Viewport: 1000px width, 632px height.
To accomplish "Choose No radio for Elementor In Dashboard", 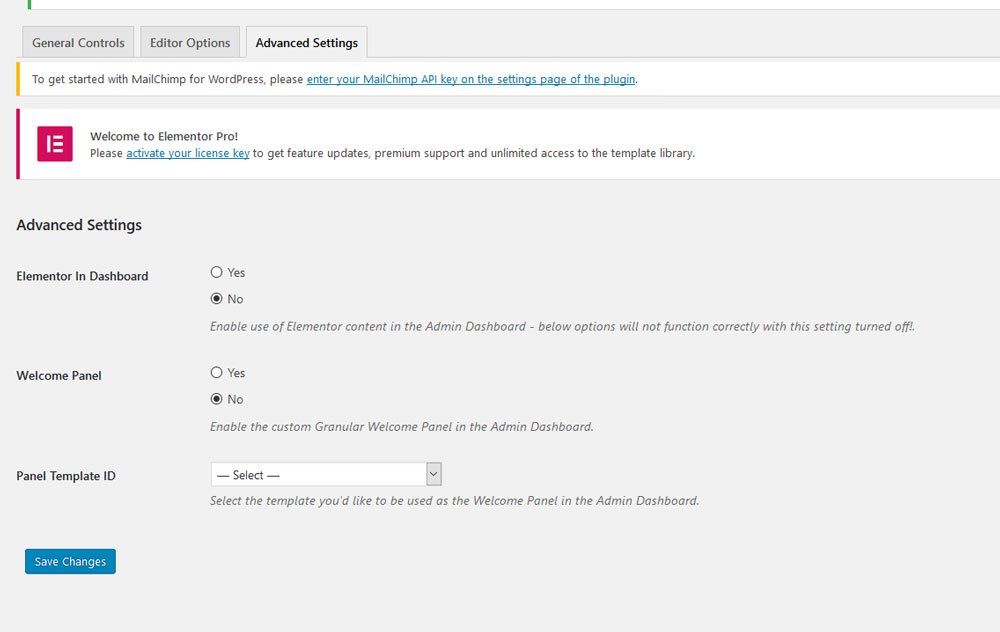I will [217, 299].
